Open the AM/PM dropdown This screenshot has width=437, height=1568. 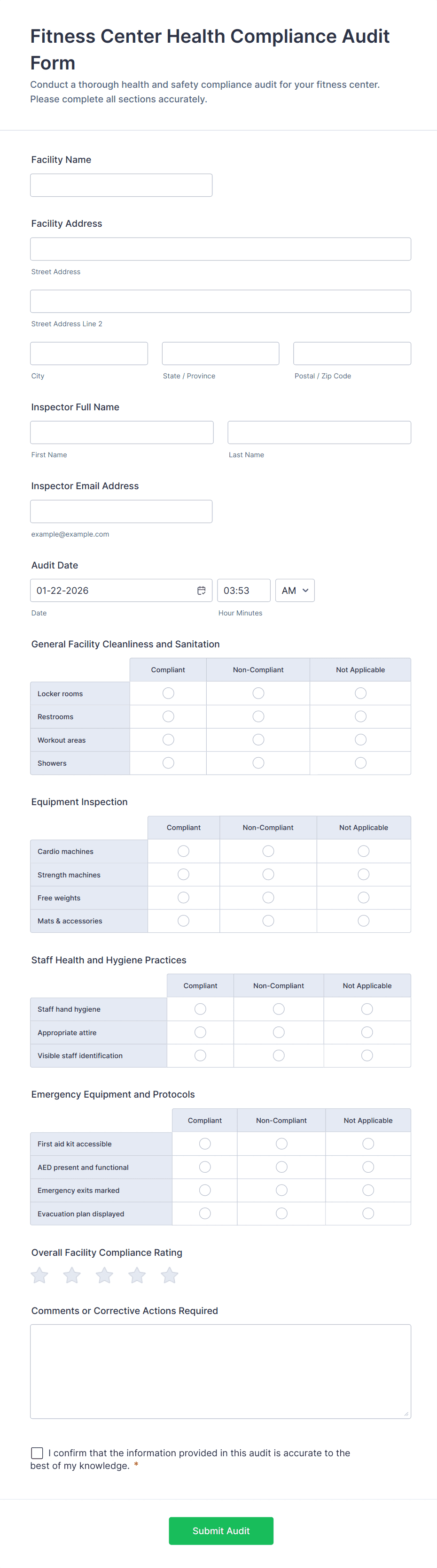click(x=295, y=591)
